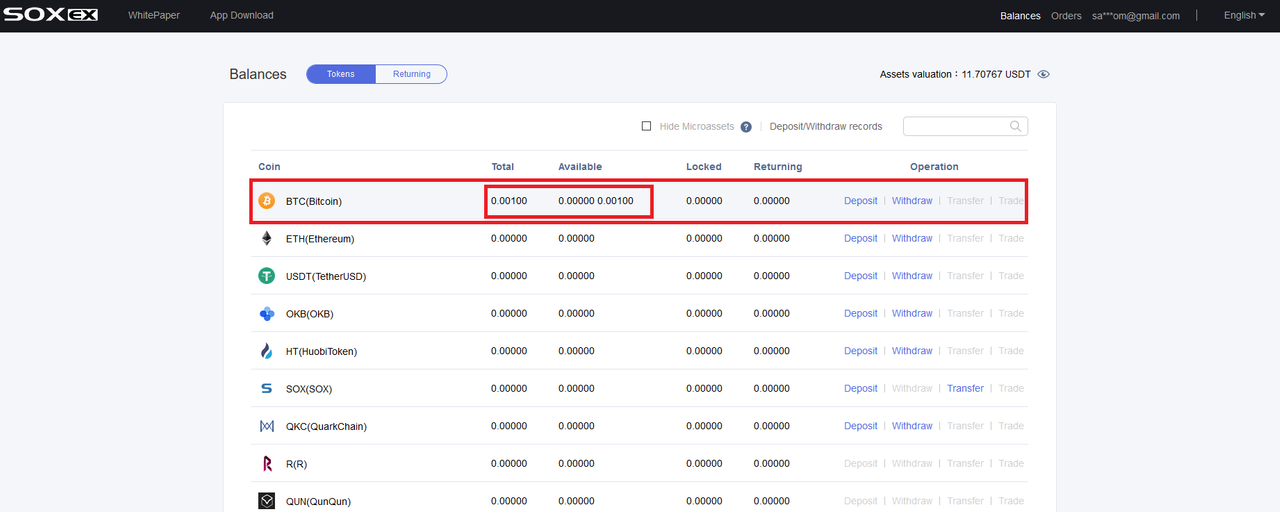
Task: Open the English language dropdown
Action: [x=1244, y=15]
